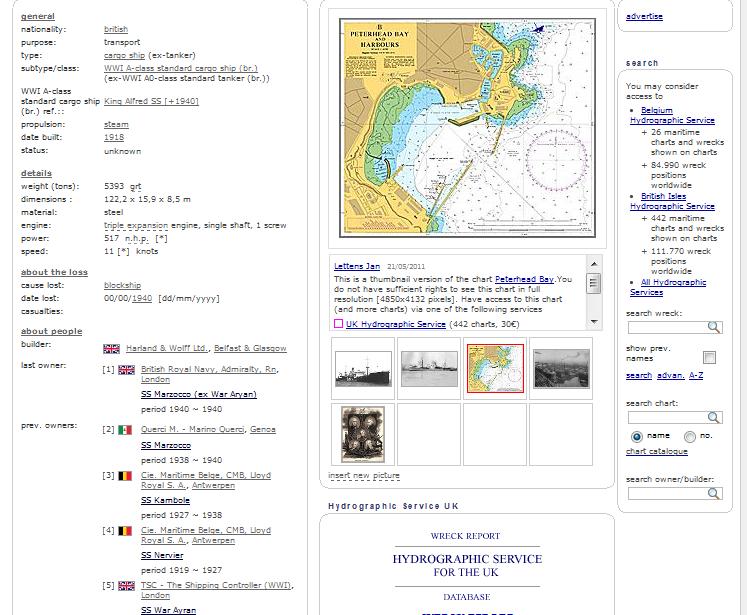Click the search owner/builder input field

(667, 494)
